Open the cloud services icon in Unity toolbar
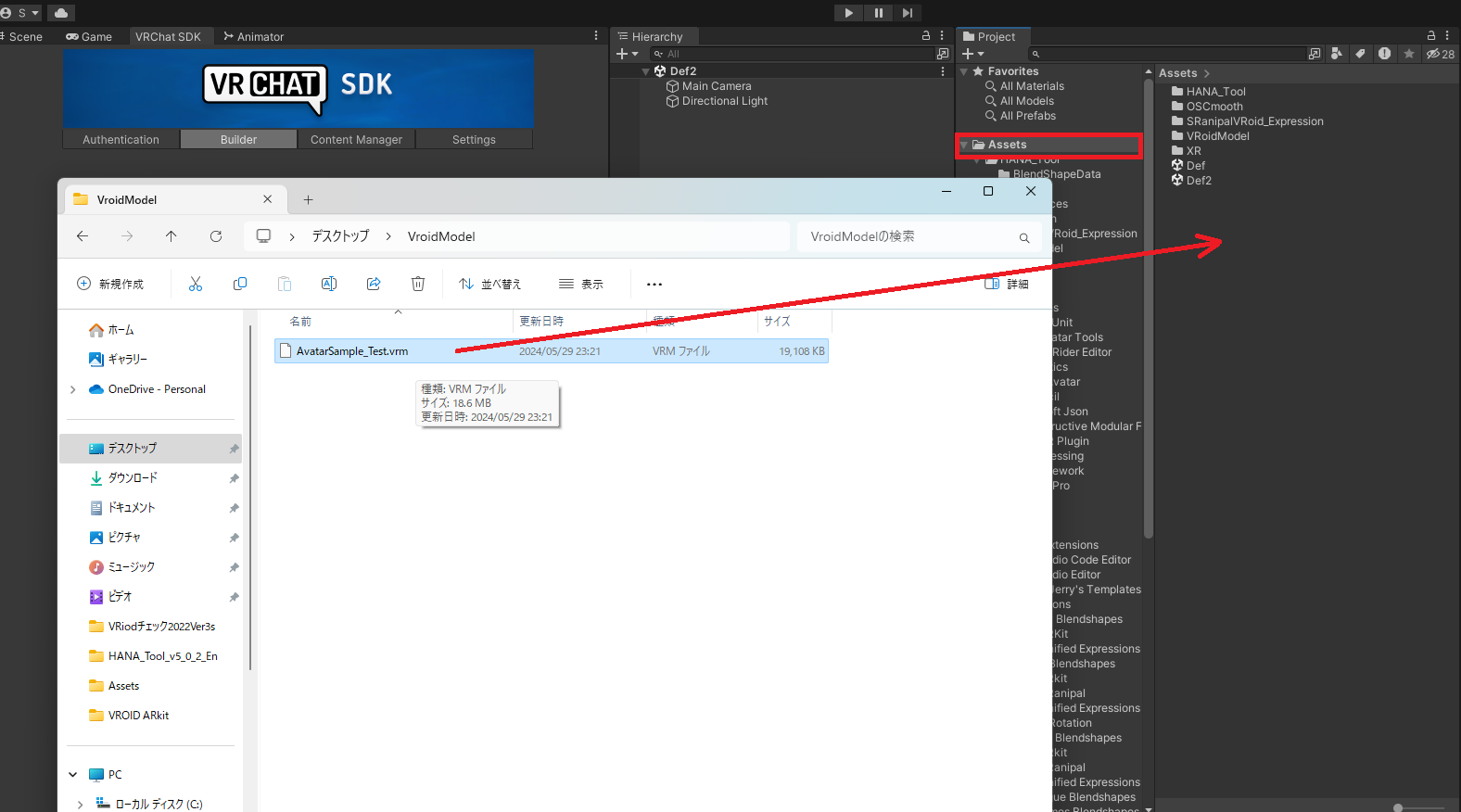1461x812 pixels. click(60, 13)
